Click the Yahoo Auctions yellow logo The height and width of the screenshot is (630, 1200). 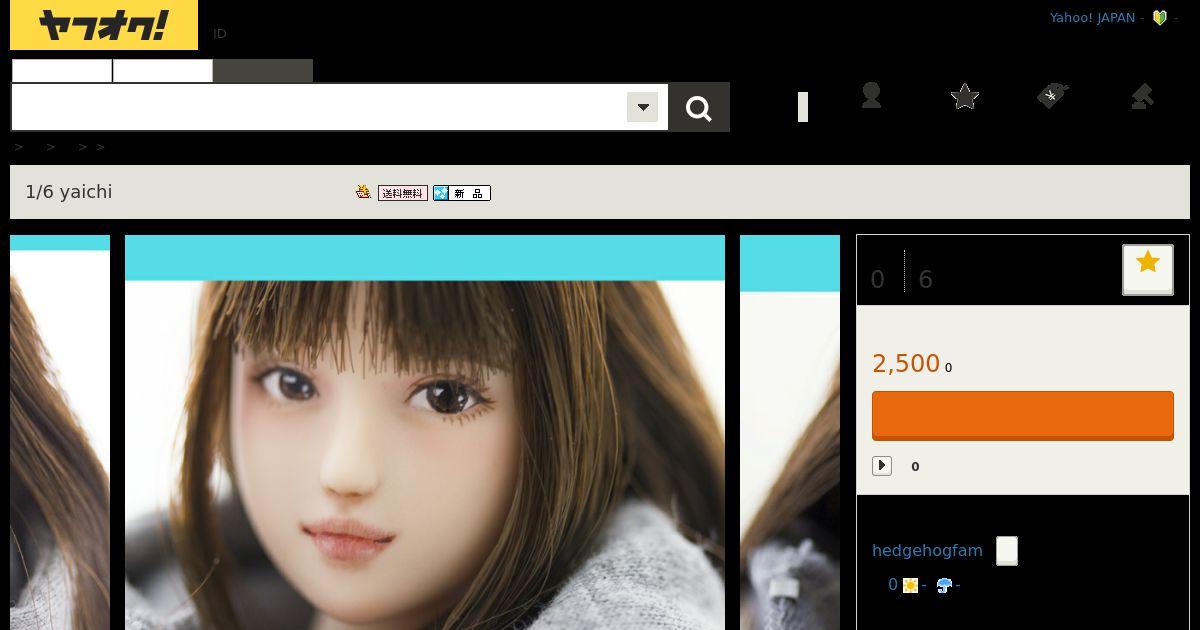tap(104, 25)
